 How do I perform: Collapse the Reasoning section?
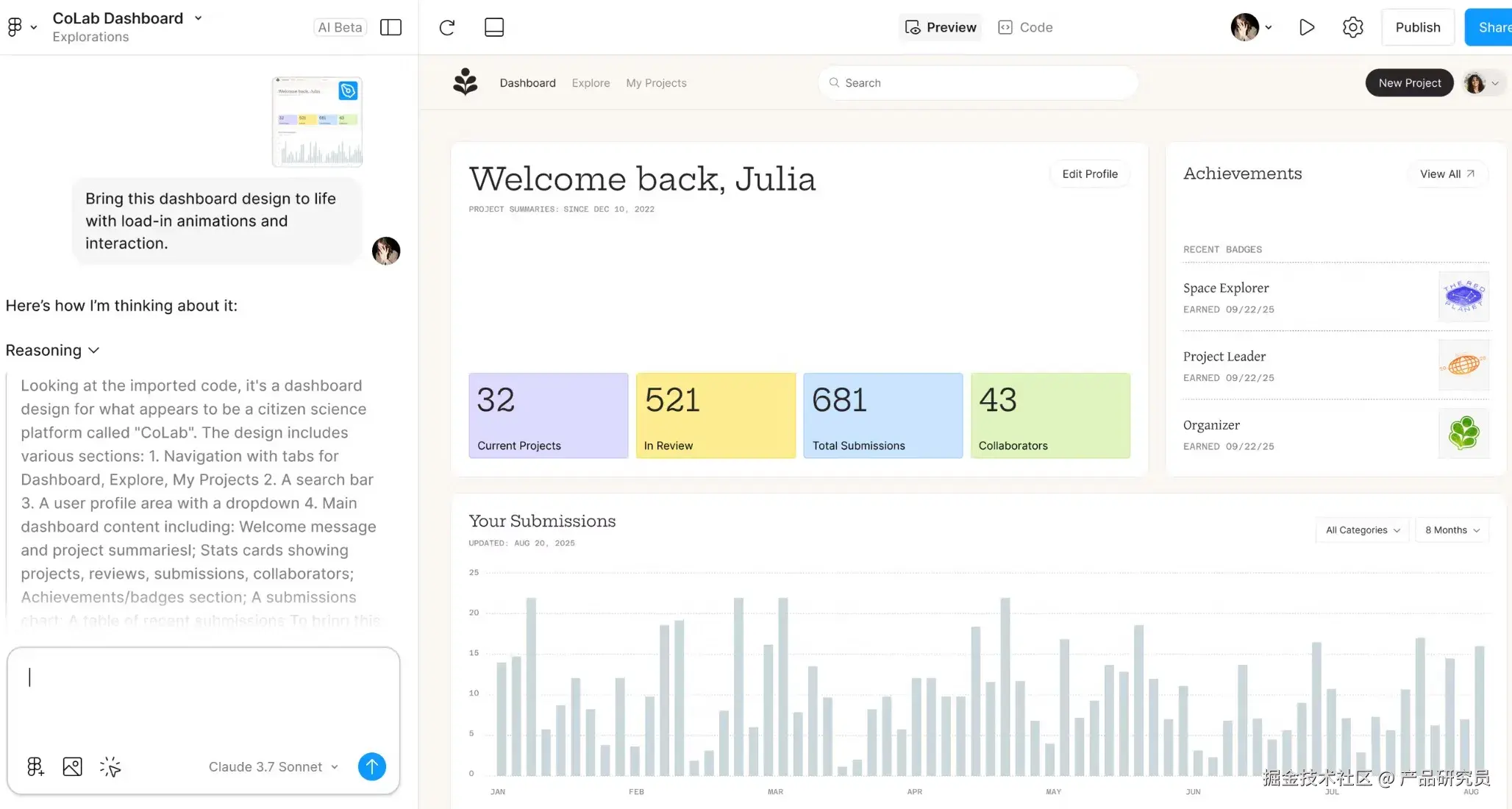pos(52,350)
